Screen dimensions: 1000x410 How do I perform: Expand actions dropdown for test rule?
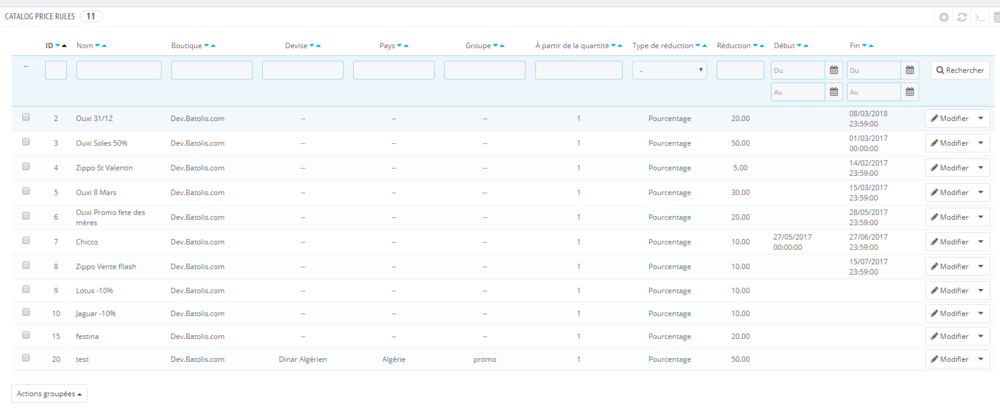coord(981,360)
